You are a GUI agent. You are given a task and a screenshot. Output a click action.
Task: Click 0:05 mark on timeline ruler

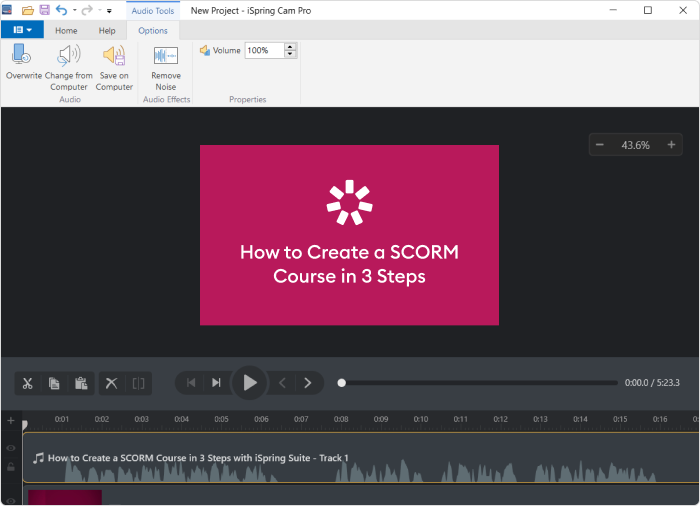click(x=221, y=419)
